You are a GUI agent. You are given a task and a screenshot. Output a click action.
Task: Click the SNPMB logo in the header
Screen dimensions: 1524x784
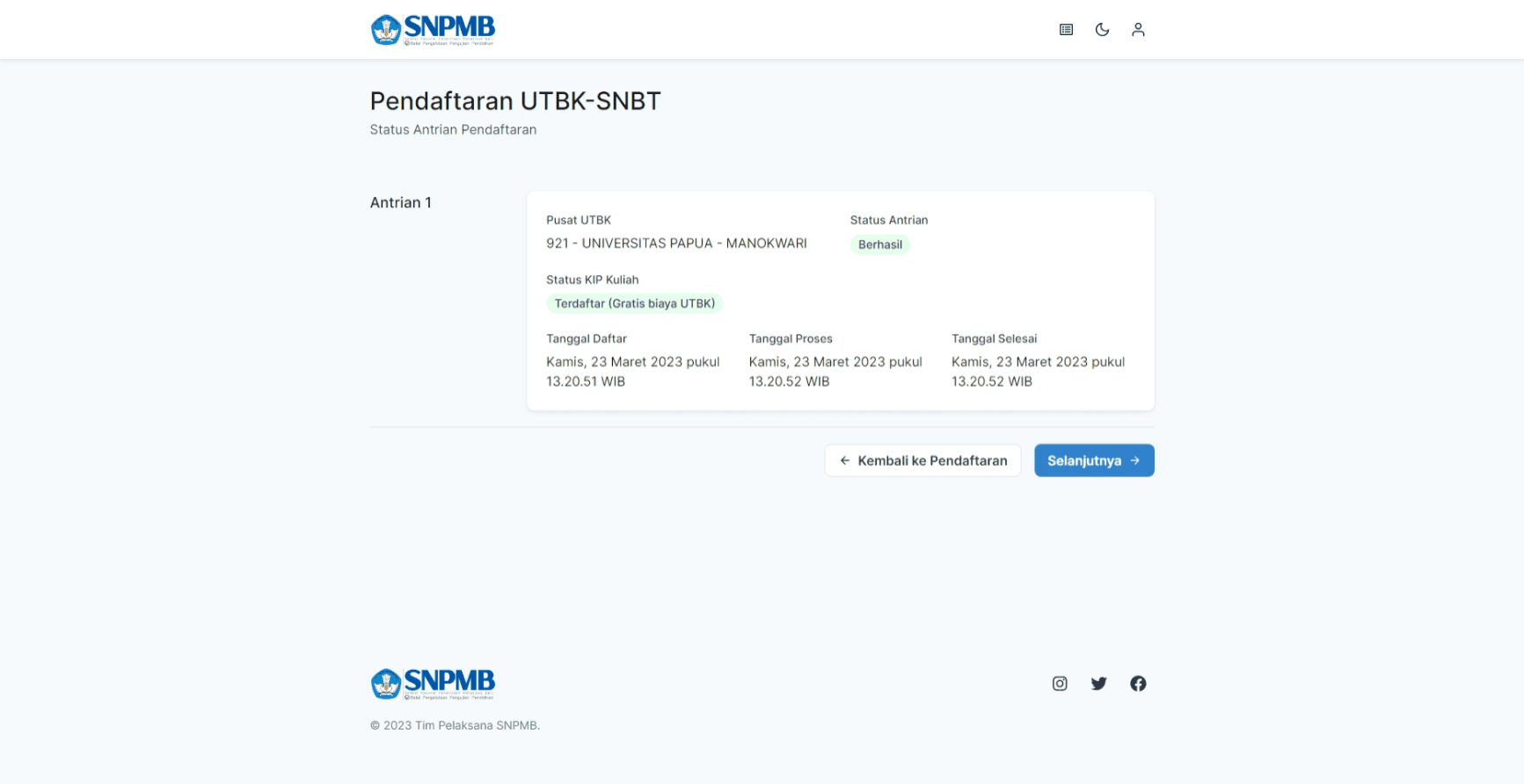pyautogui.click(x=433, y=30)
